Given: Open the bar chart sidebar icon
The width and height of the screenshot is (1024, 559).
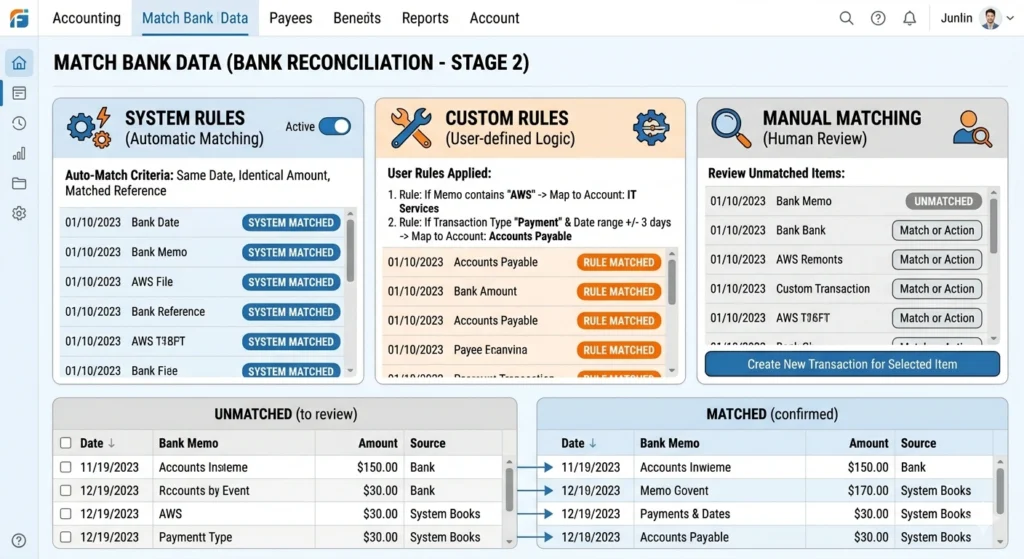Looking at the screenshot, I should click(x=19, y=153).
